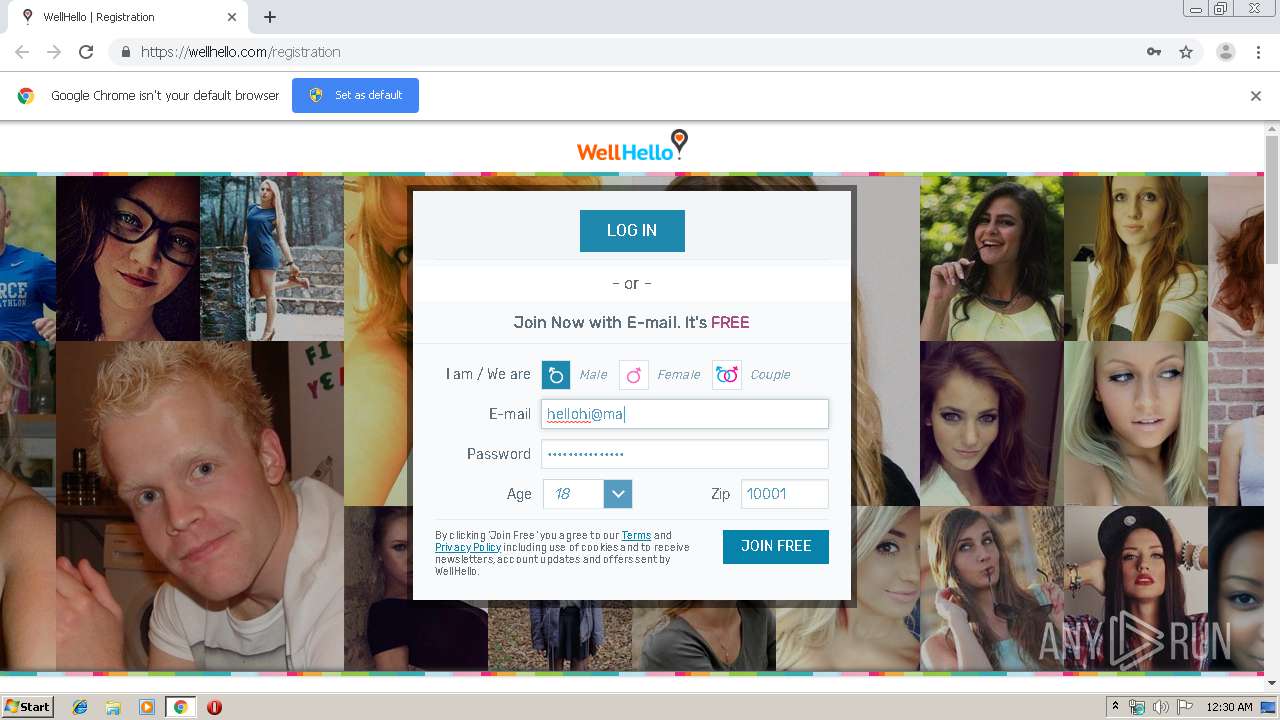
Task: Click the blond man photo thumbnail
Action: click(200, 505)
